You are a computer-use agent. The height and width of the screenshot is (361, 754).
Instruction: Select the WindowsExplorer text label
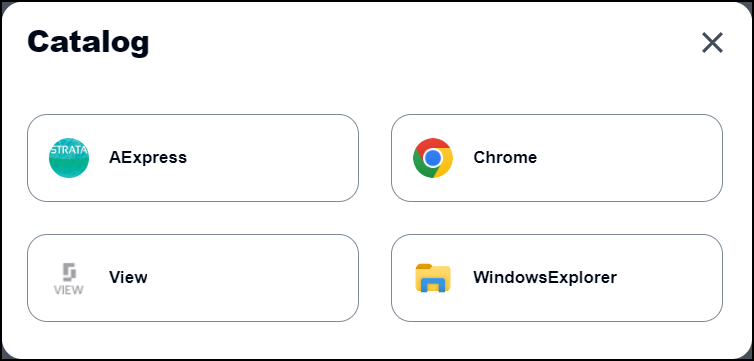coord(545,277)
